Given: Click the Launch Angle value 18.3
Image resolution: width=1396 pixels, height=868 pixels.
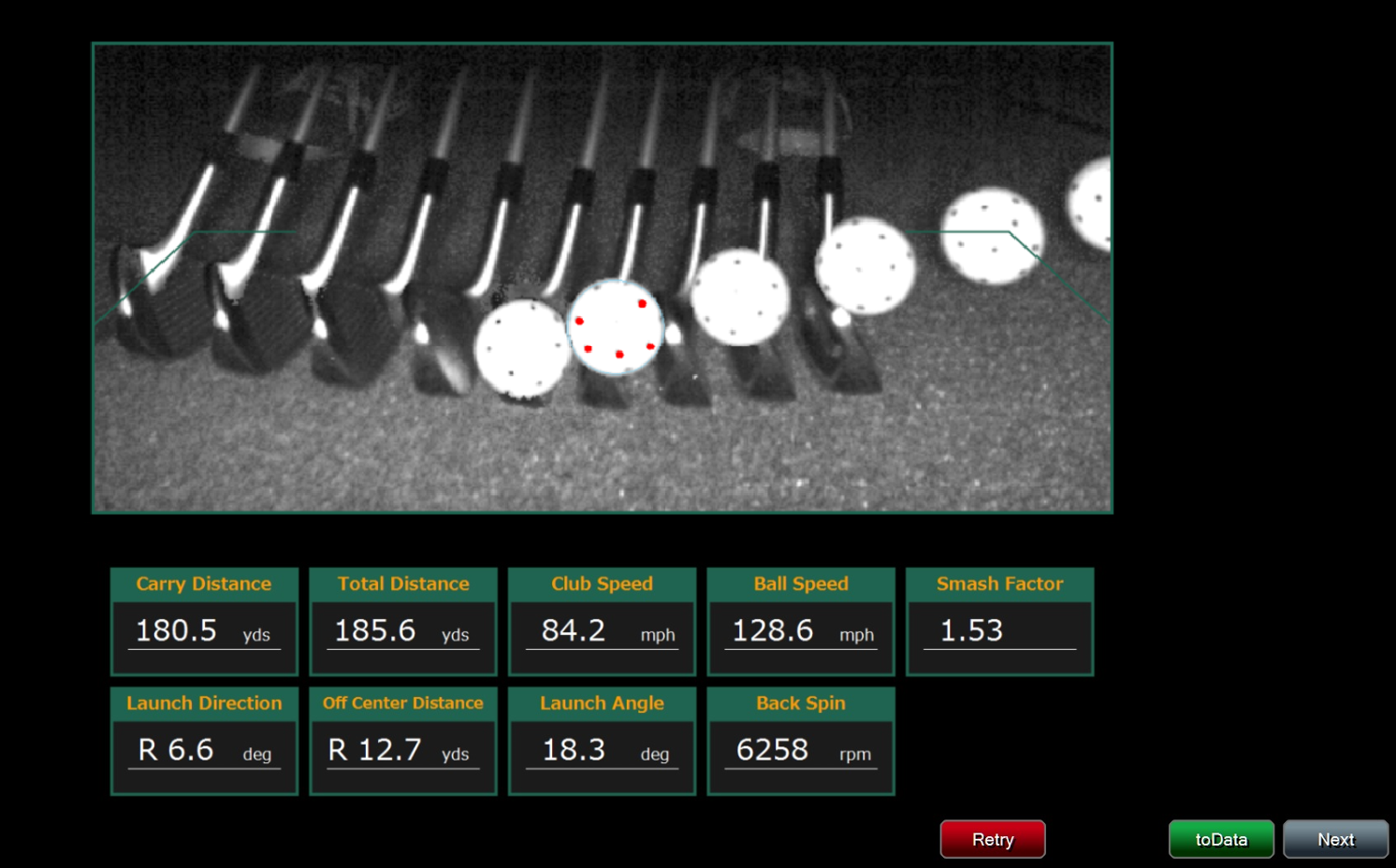Looking at the screenshot, I should 574,749.
